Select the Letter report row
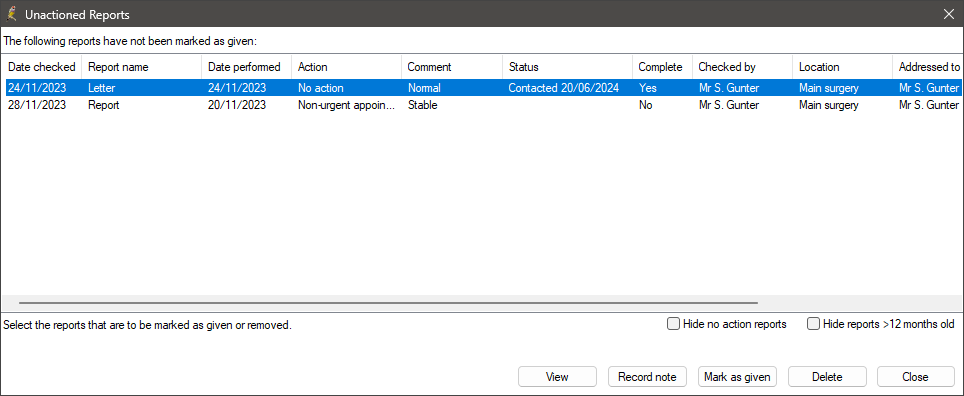 coord(482,88)
